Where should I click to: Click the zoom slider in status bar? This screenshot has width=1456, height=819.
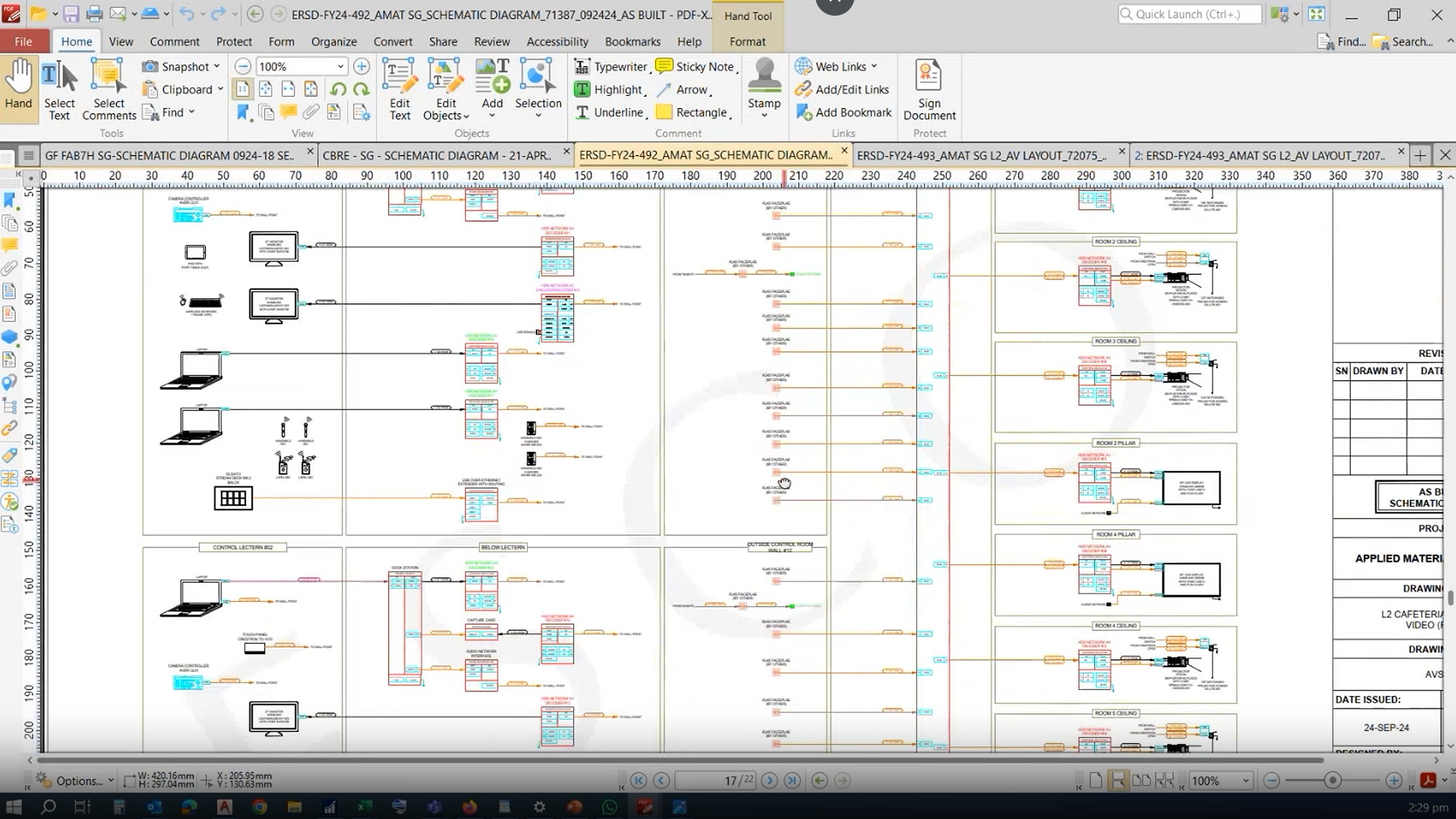pyautogui.click(x=1332, y=780)
